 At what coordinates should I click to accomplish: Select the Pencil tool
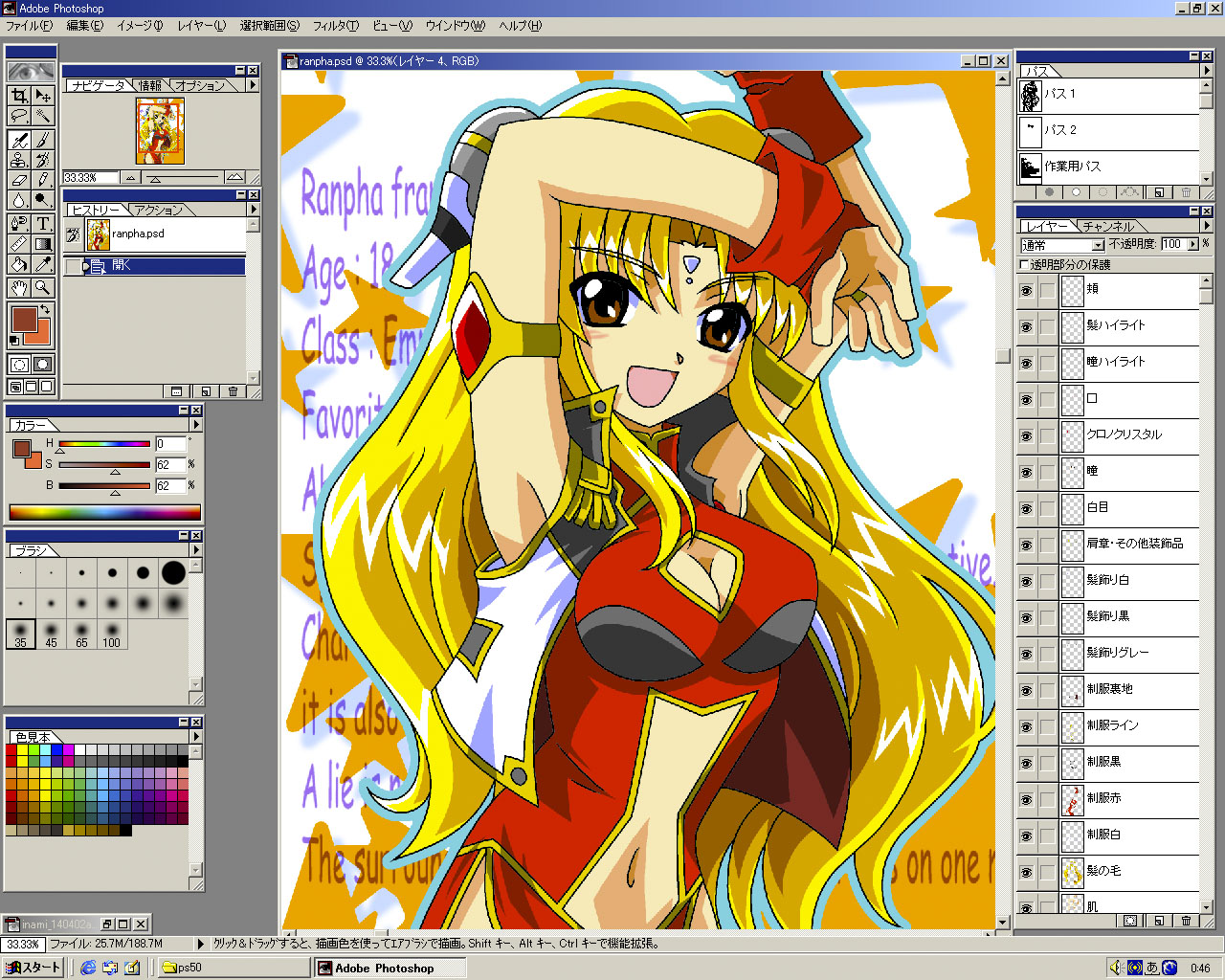[x=43, y=179]
